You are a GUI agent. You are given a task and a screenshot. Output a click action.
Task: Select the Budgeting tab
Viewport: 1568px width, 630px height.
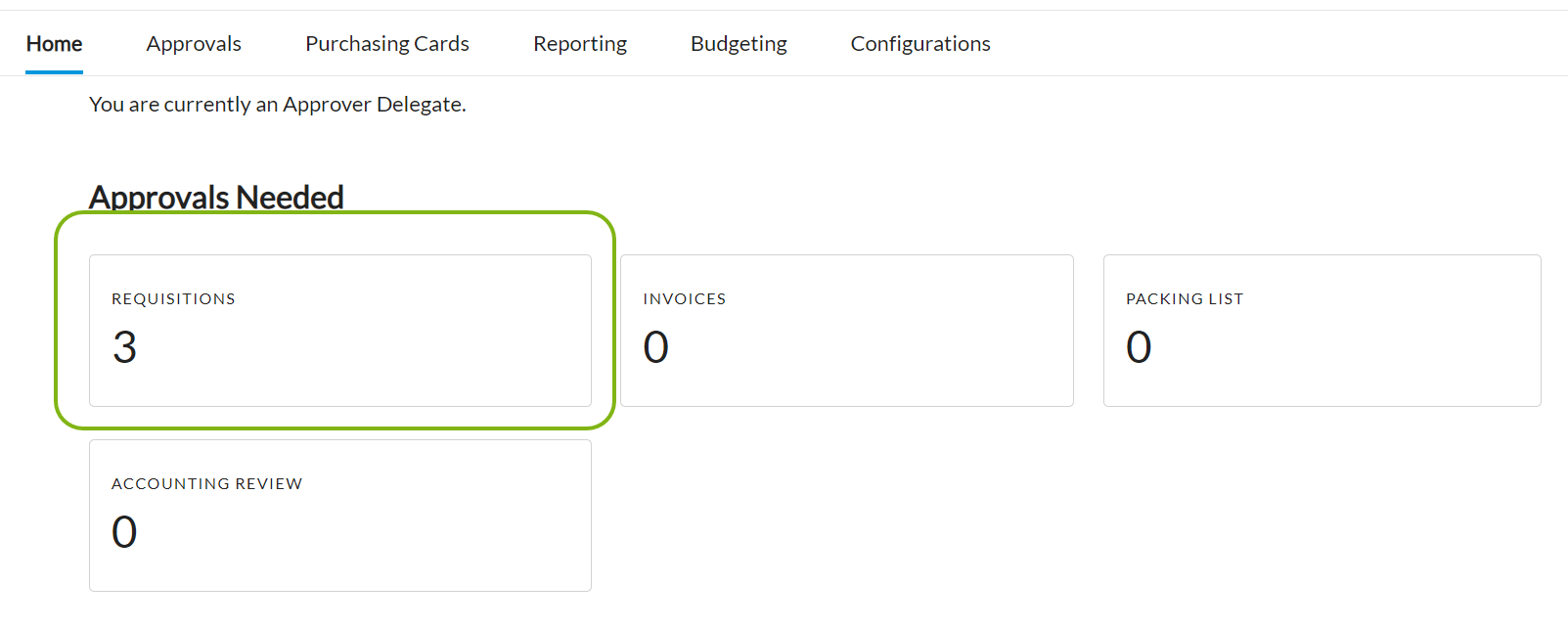[x=739, y=44]
